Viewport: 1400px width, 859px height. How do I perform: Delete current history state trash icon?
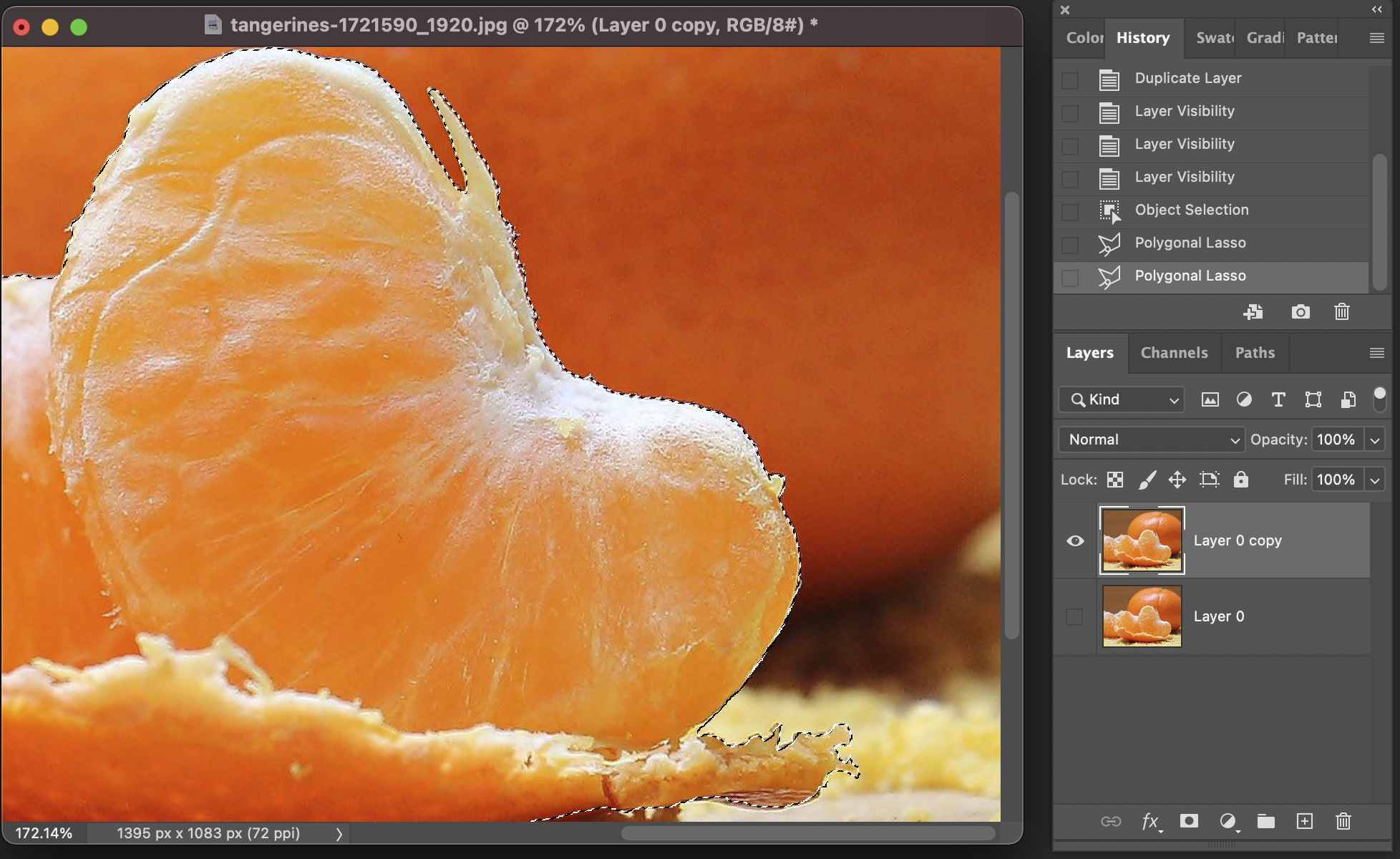point(1342,312)
